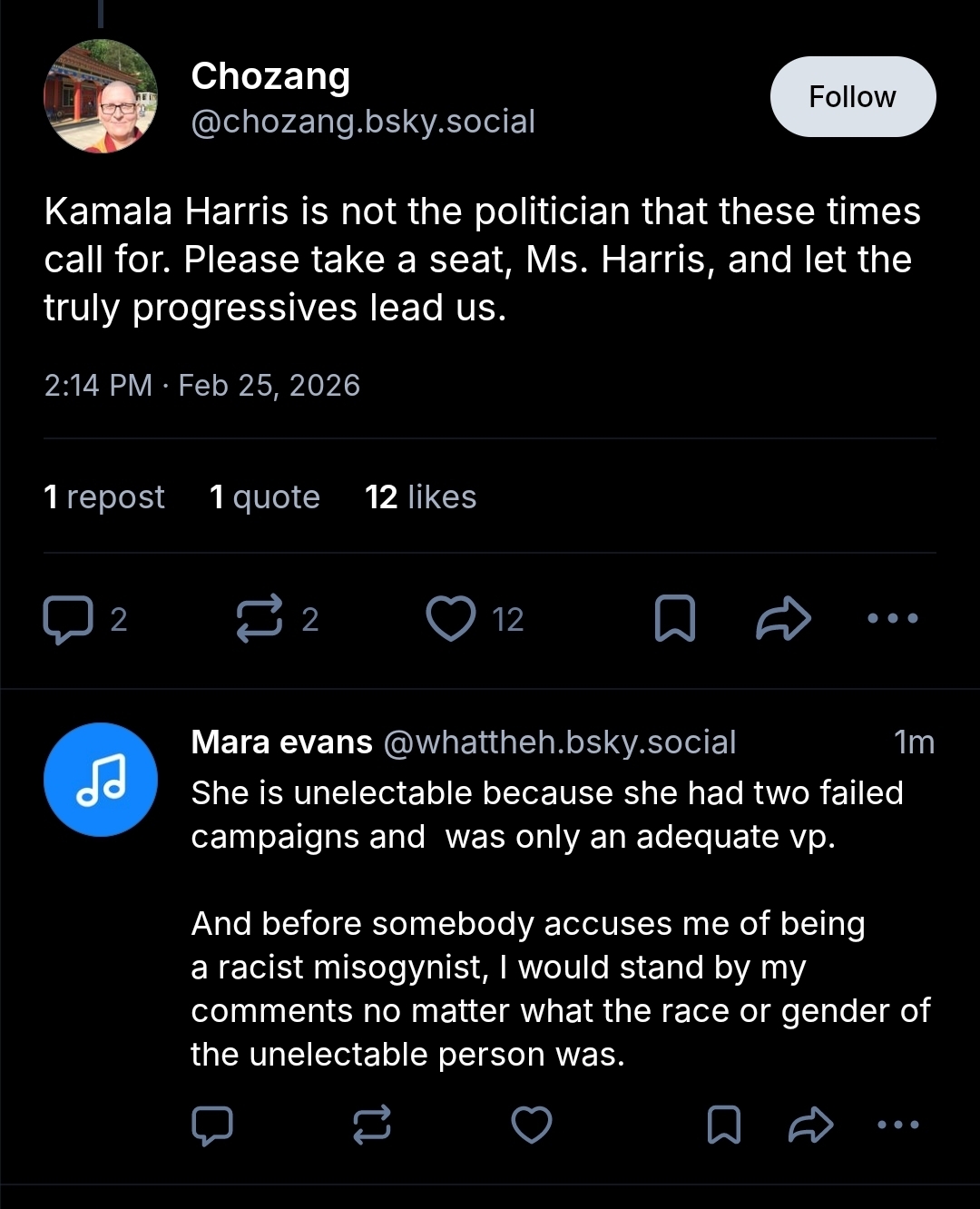Open more options on Mara evans' reply
Screen dimensions: 980x1209
pyautogui.click(x=898, y=1125)
